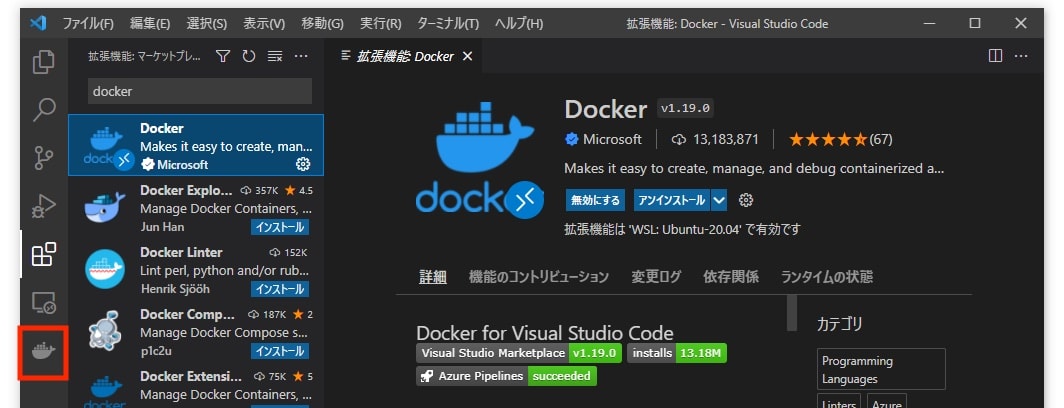The width and height of the screenshot is (1064, 408).
Task: Open the installs 13.18M badge
Action: [677, 353]
